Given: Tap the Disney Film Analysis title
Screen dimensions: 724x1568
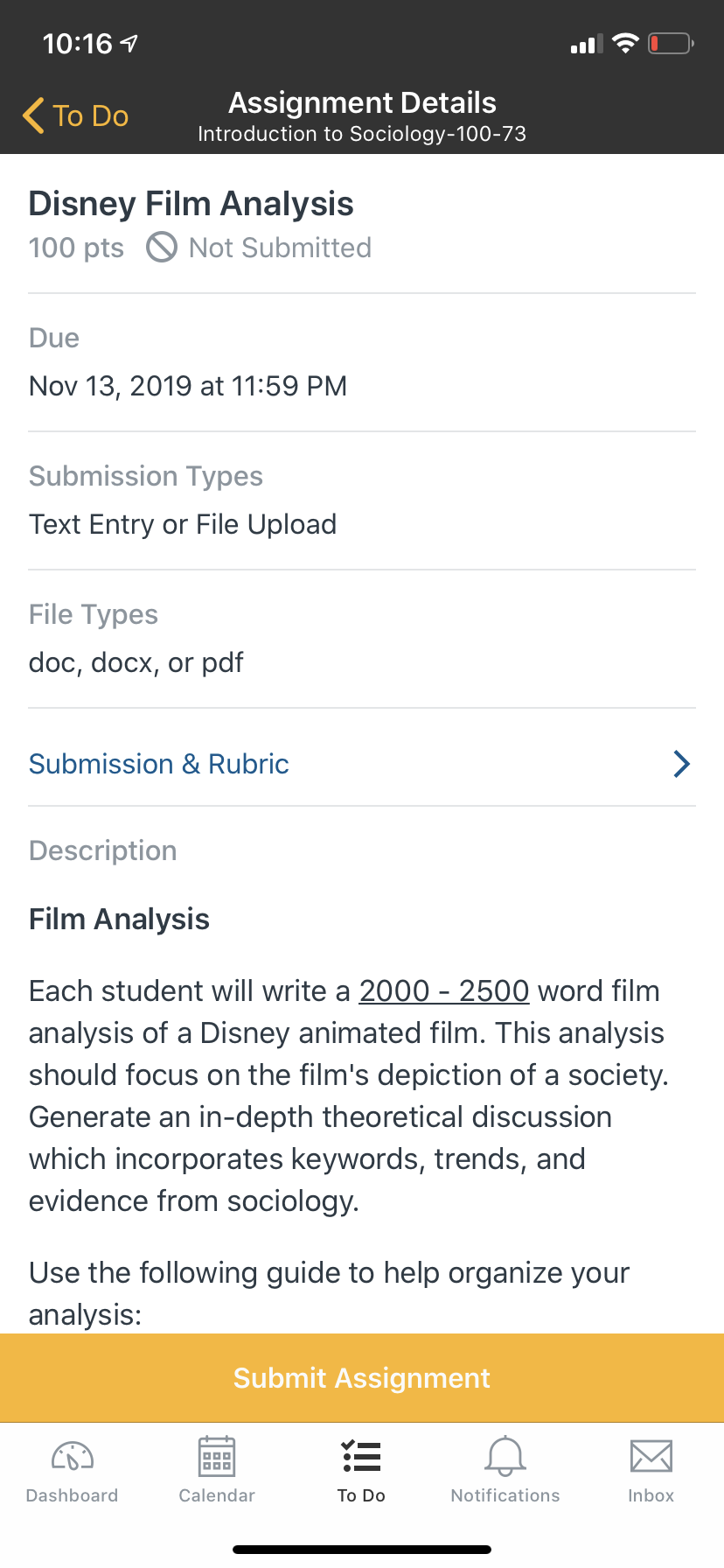Looking at the screenshot, I should 191,204.
